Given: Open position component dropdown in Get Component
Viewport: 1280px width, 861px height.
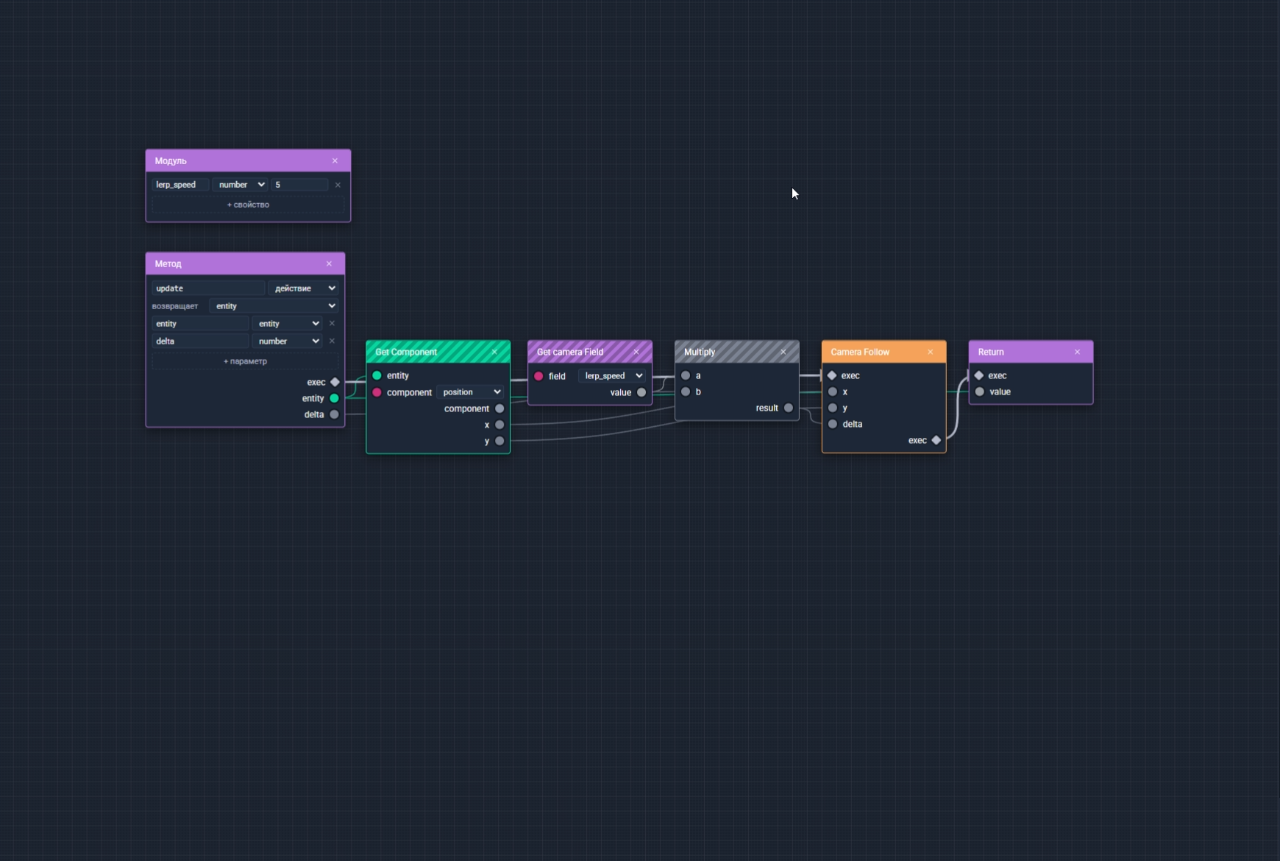Looking at the screenshot, I should tap(470, 392).
